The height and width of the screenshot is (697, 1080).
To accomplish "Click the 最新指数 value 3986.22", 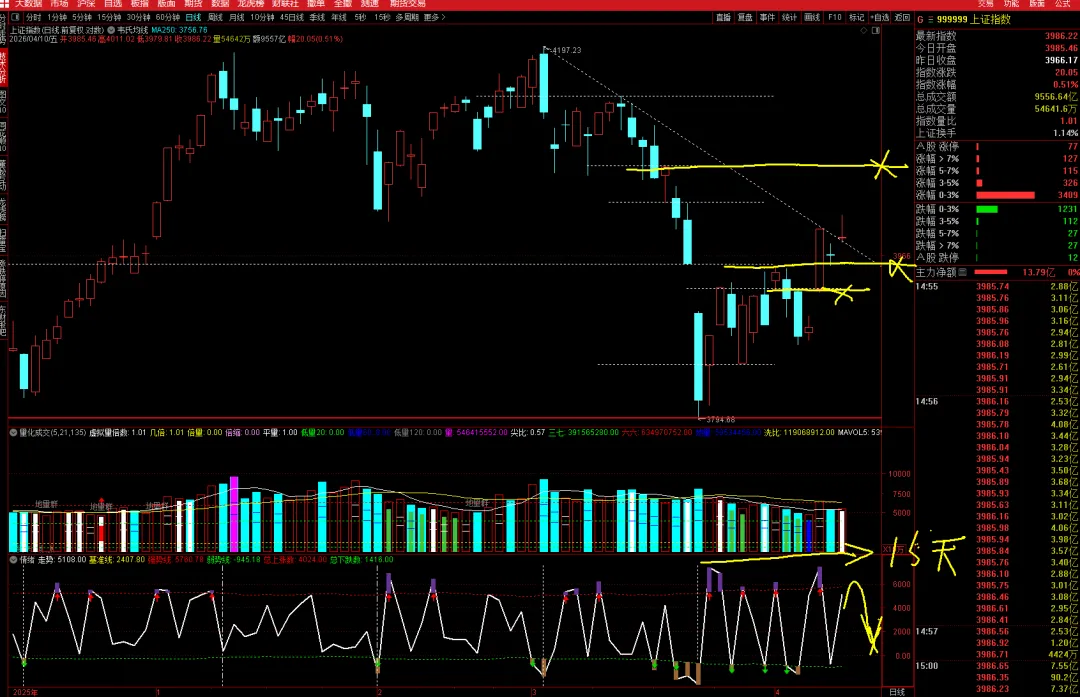I will [x=1061, y=36].
